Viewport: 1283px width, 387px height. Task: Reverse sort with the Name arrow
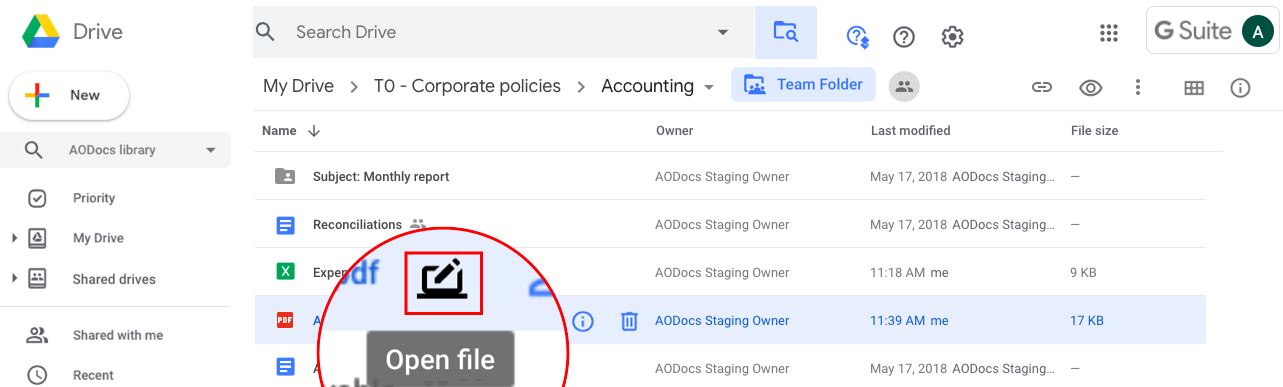click(x=314, y=131)
